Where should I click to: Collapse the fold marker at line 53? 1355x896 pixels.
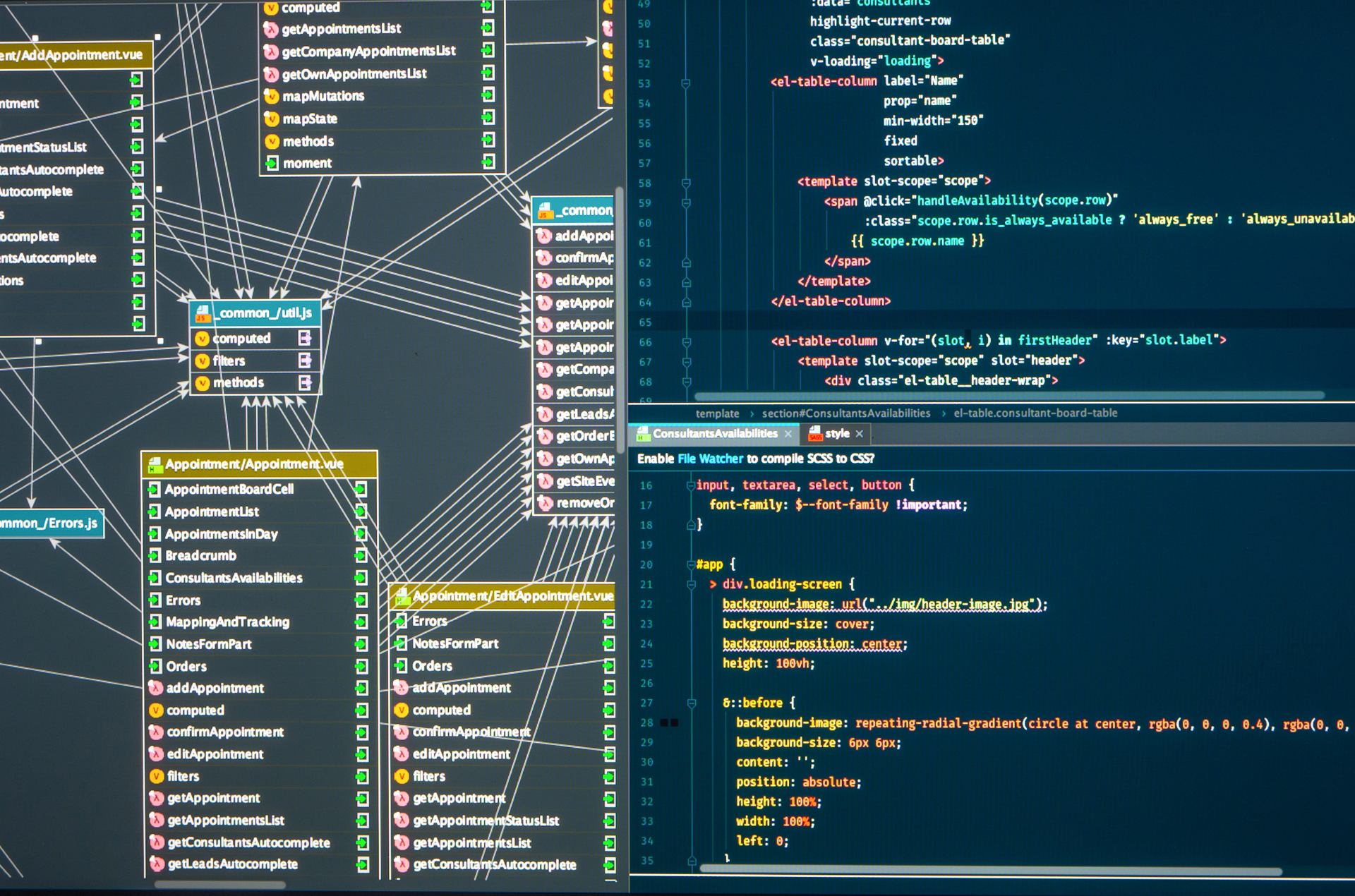pos(685,83)
